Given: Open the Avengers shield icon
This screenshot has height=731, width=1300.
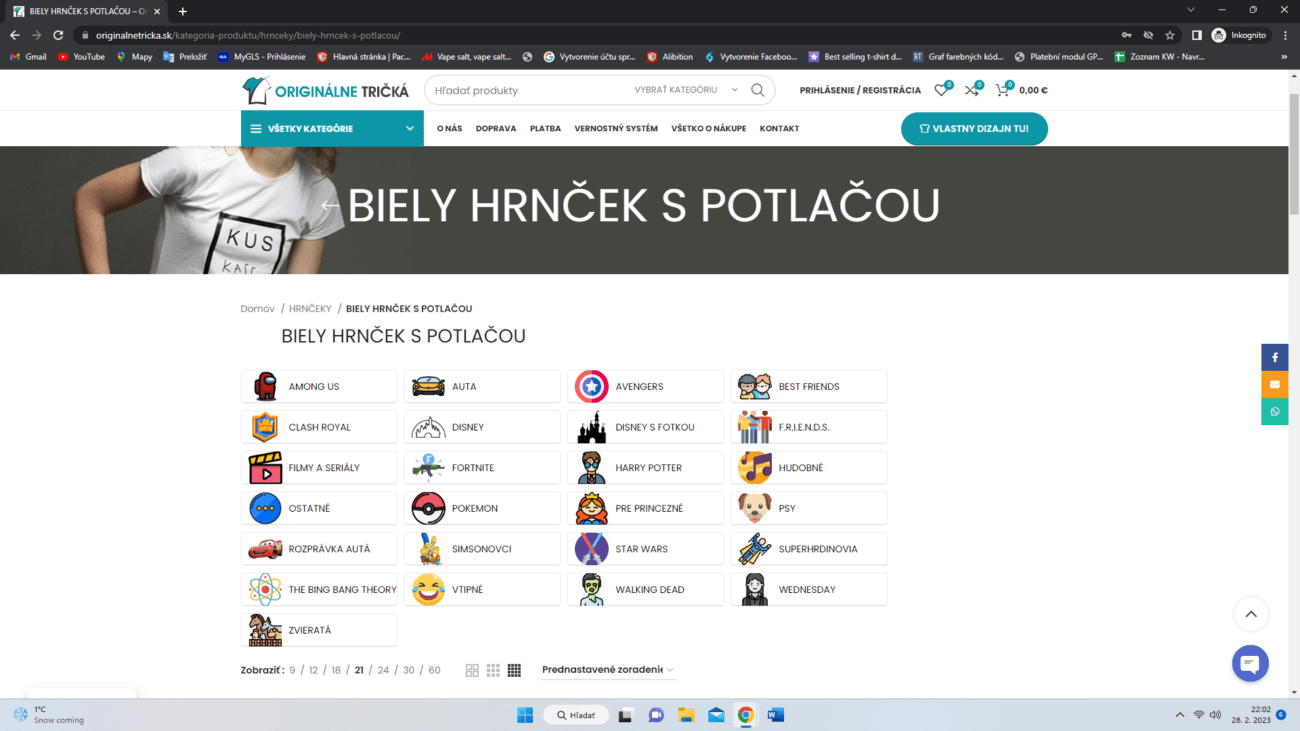Looking at the screenshot, I should click(591, 386).
